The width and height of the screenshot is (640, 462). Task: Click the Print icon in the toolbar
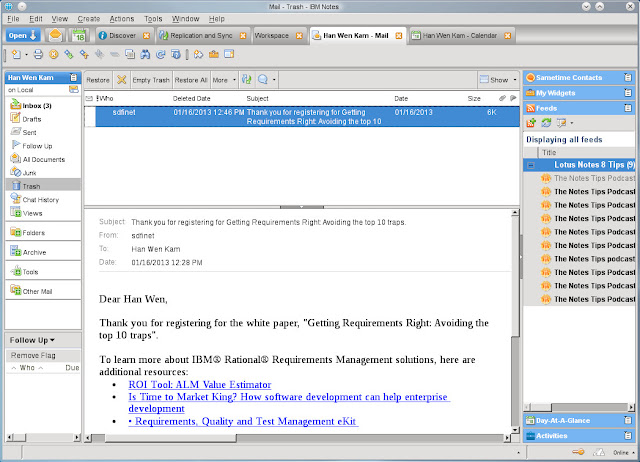pos(38,54)
